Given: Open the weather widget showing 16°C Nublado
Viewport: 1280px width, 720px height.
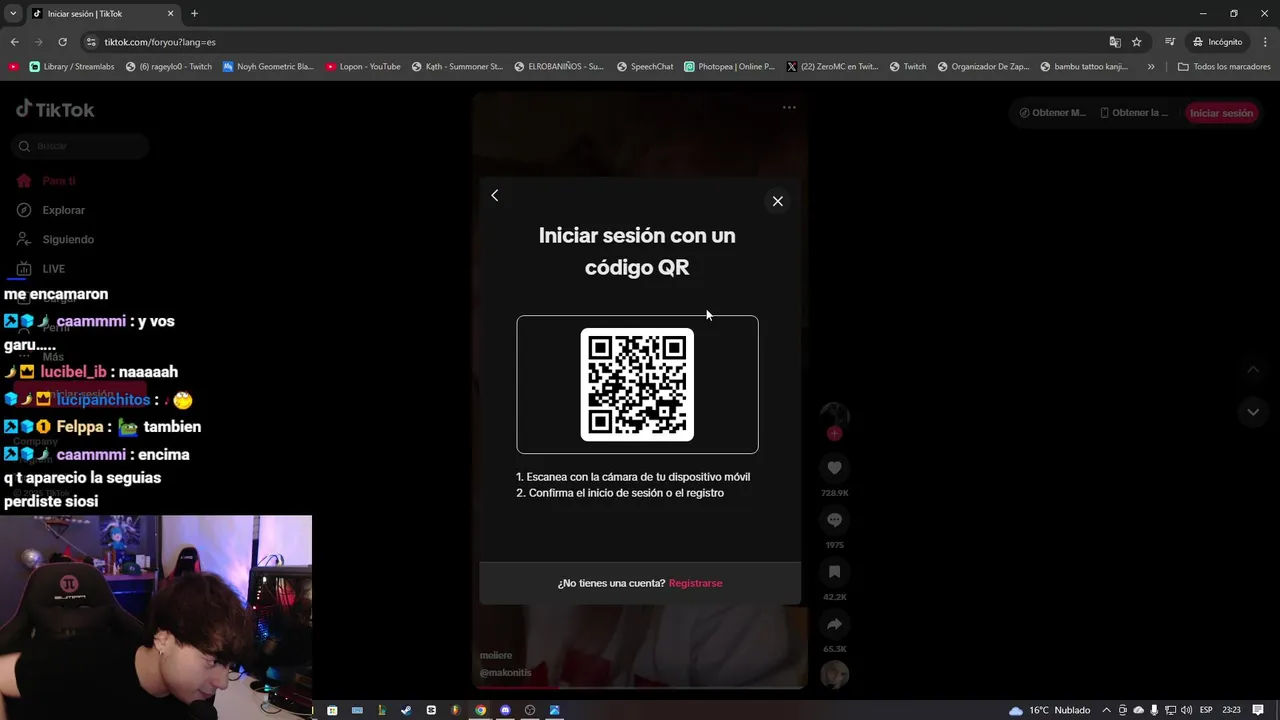Looking at the screenshot, I should click(x=1049, y=710).
